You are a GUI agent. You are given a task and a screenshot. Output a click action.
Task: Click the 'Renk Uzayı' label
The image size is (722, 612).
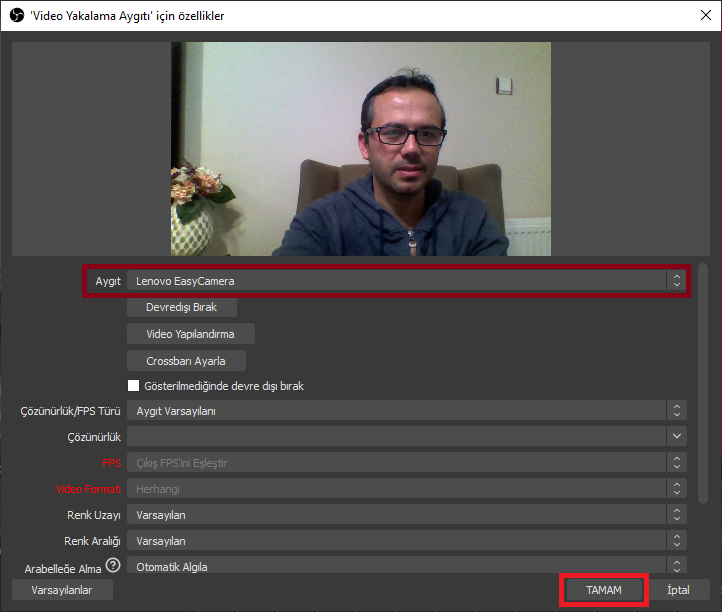(94, 515)
